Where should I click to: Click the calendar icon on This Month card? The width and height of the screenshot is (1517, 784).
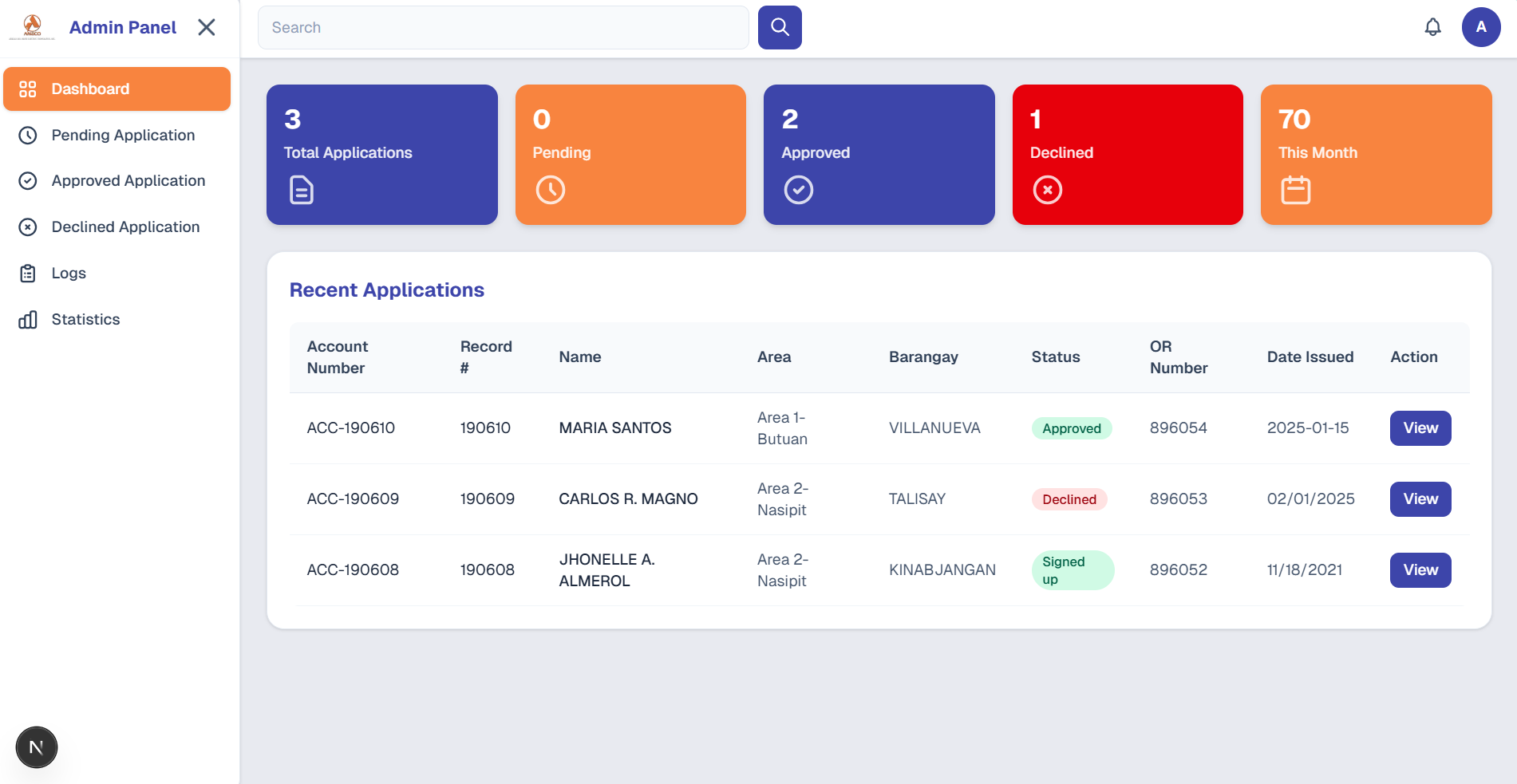1297,190
